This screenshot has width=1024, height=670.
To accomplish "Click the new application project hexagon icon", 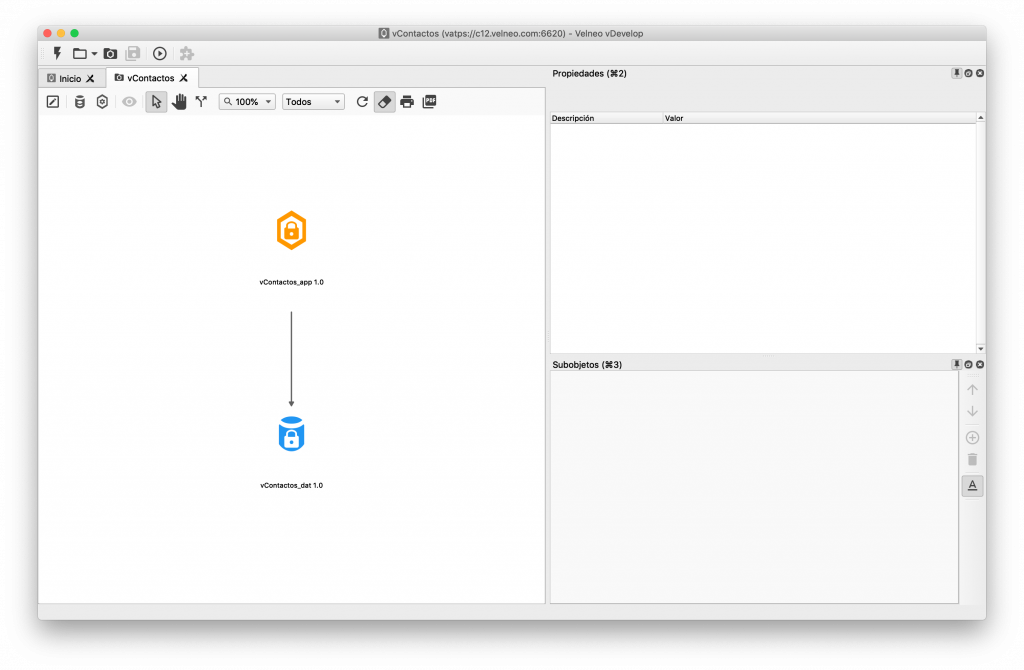I will click(103, 102).
